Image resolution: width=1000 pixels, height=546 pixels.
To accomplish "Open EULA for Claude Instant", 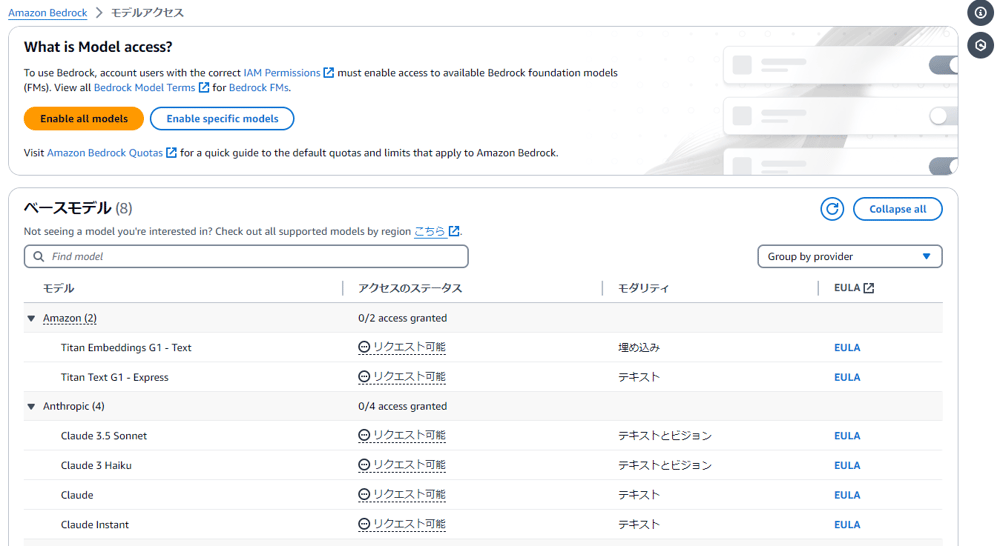I will 847,524.
